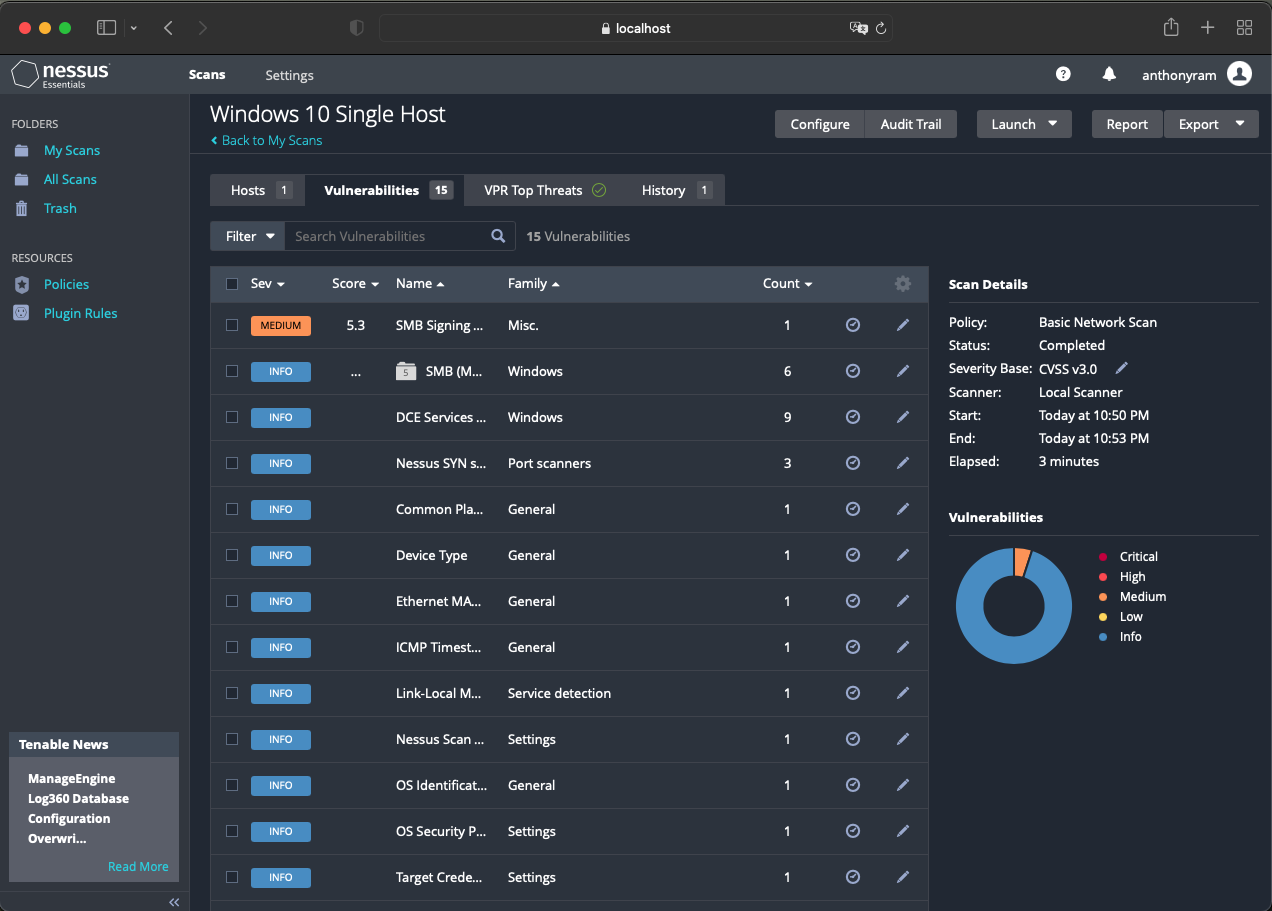The image size is (1272, 911).
Task: Open the Launch dropdown menu
Action: [1023, 124]
